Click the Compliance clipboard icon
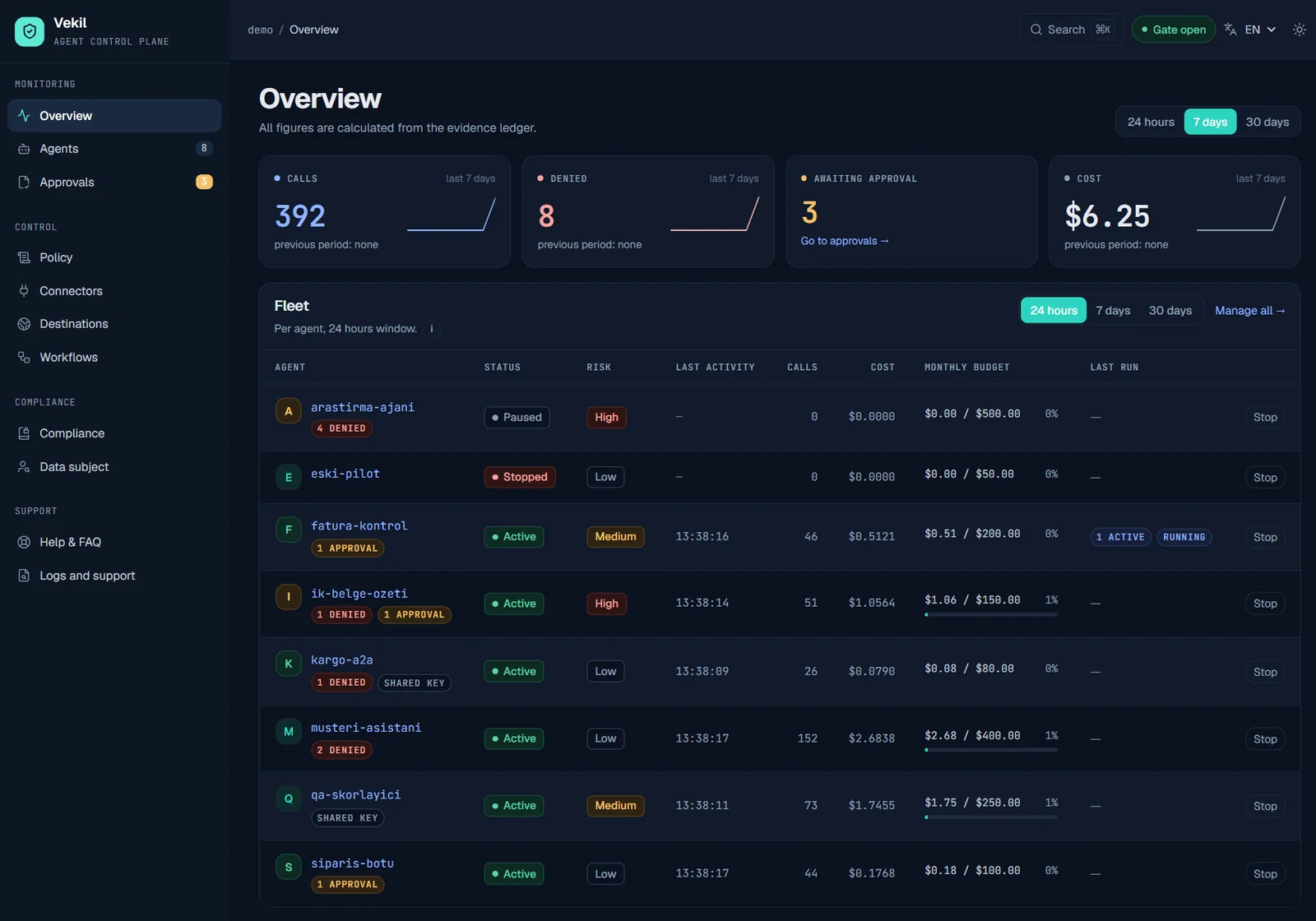Viewport: 1316px width, 921px height. pyautogui.click(x=24, y=433)
